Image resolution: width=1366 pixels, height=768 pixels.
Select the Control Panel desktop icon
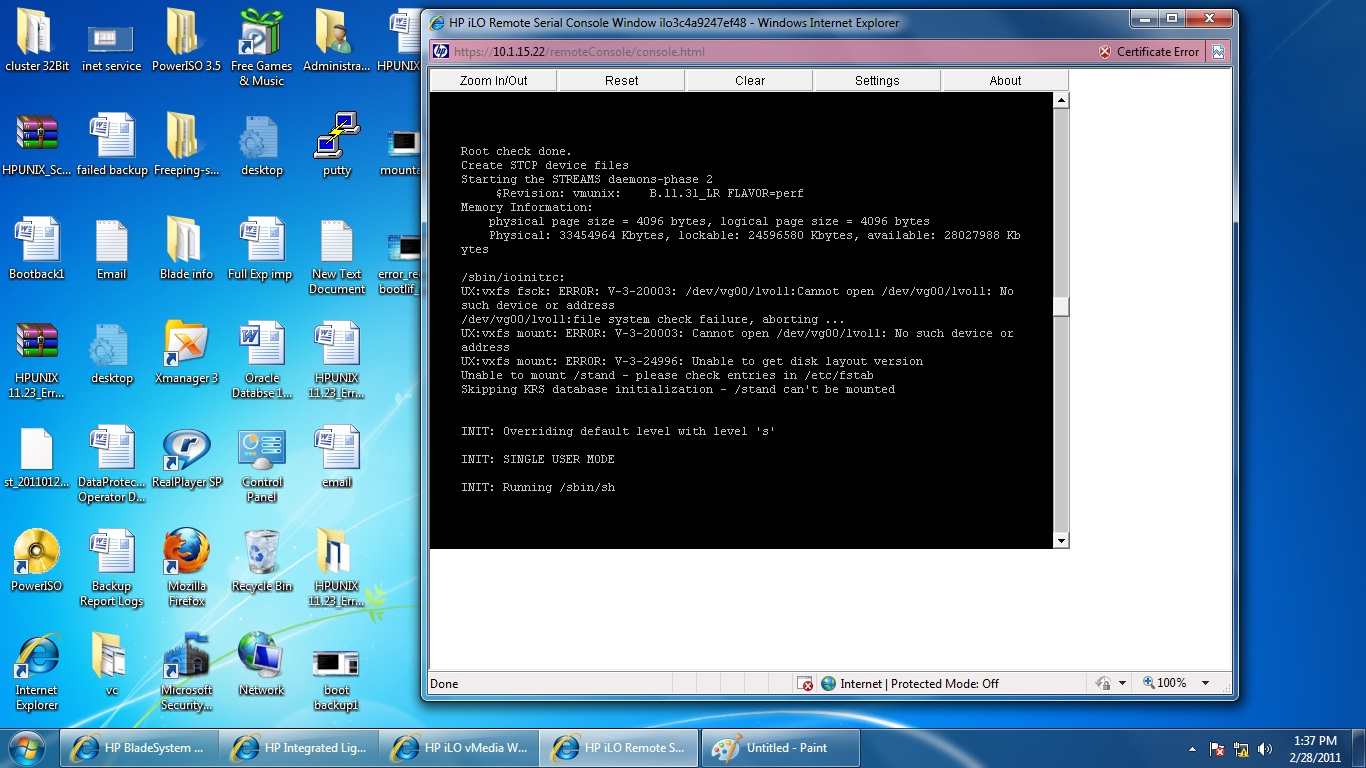click(262, 465)
